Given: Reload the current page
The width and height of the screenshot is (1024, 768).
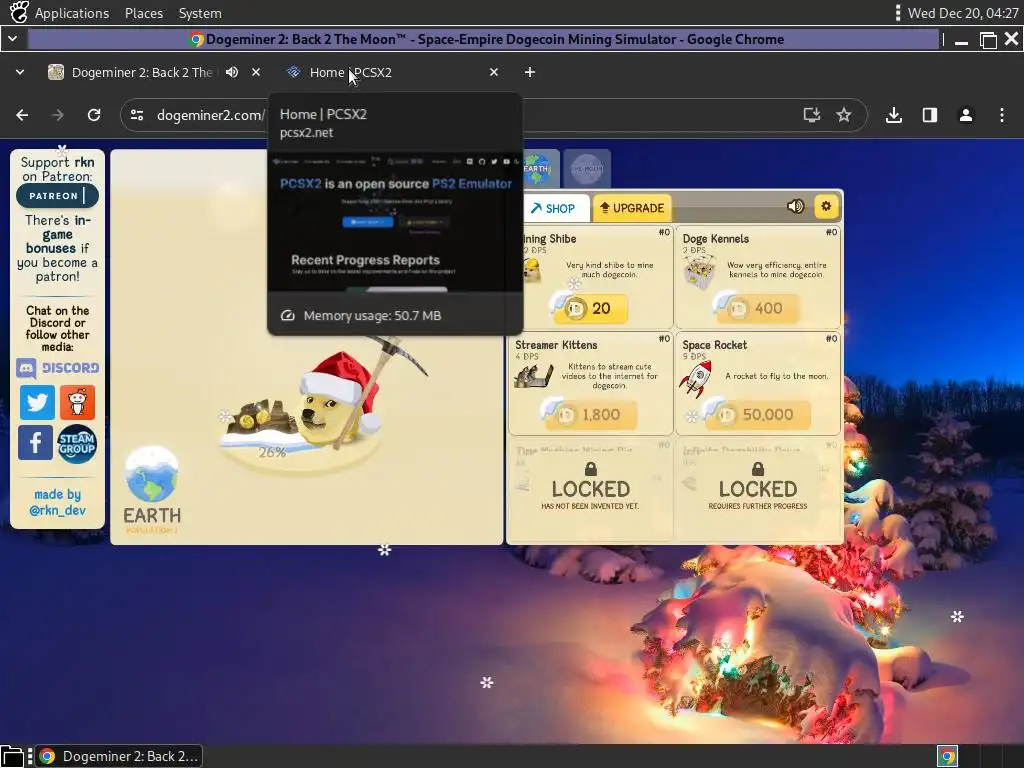Looking at the screenshot, I should (94, 116).
